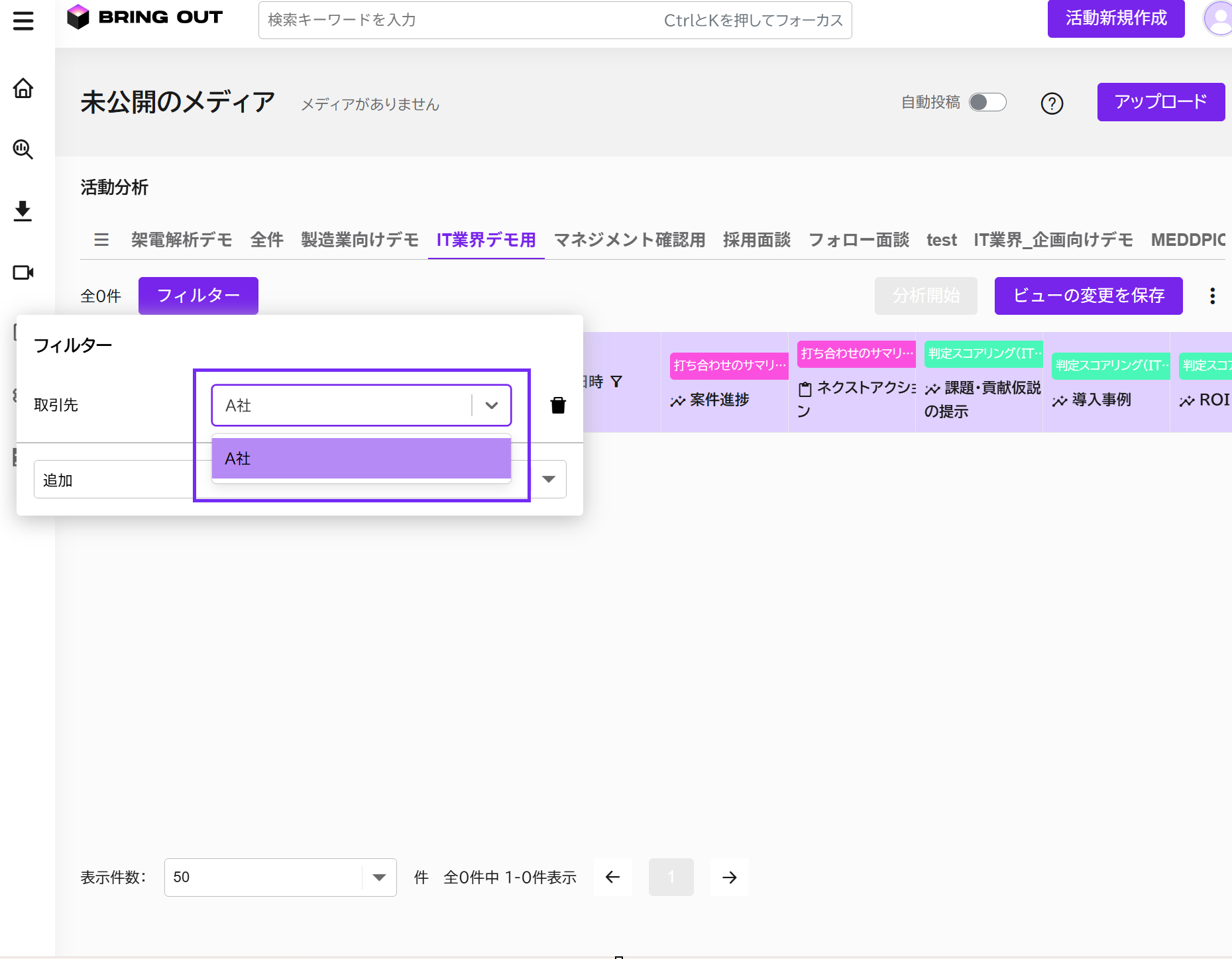Open the view list icon beside tabs
The image size is (1232, 959).
pos(101,240)
